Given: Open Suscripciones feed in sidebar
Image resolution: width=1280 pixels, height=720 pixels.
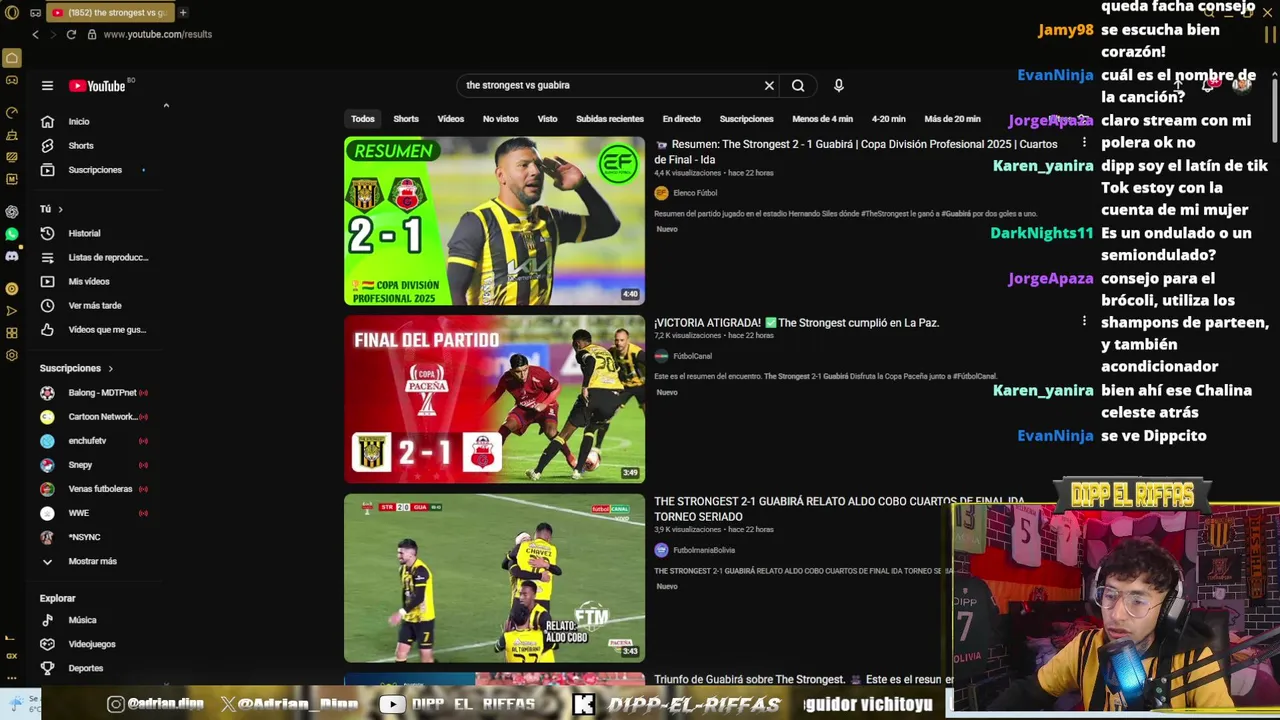Looking at the screenshot, I should click(94, 170).
